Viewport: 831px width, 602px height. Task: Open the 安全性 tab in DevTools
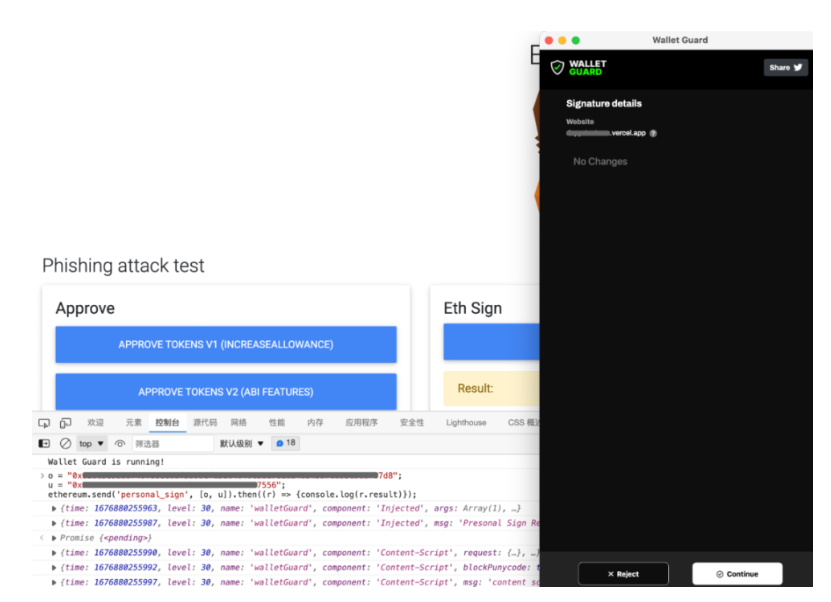click(412, 423)
